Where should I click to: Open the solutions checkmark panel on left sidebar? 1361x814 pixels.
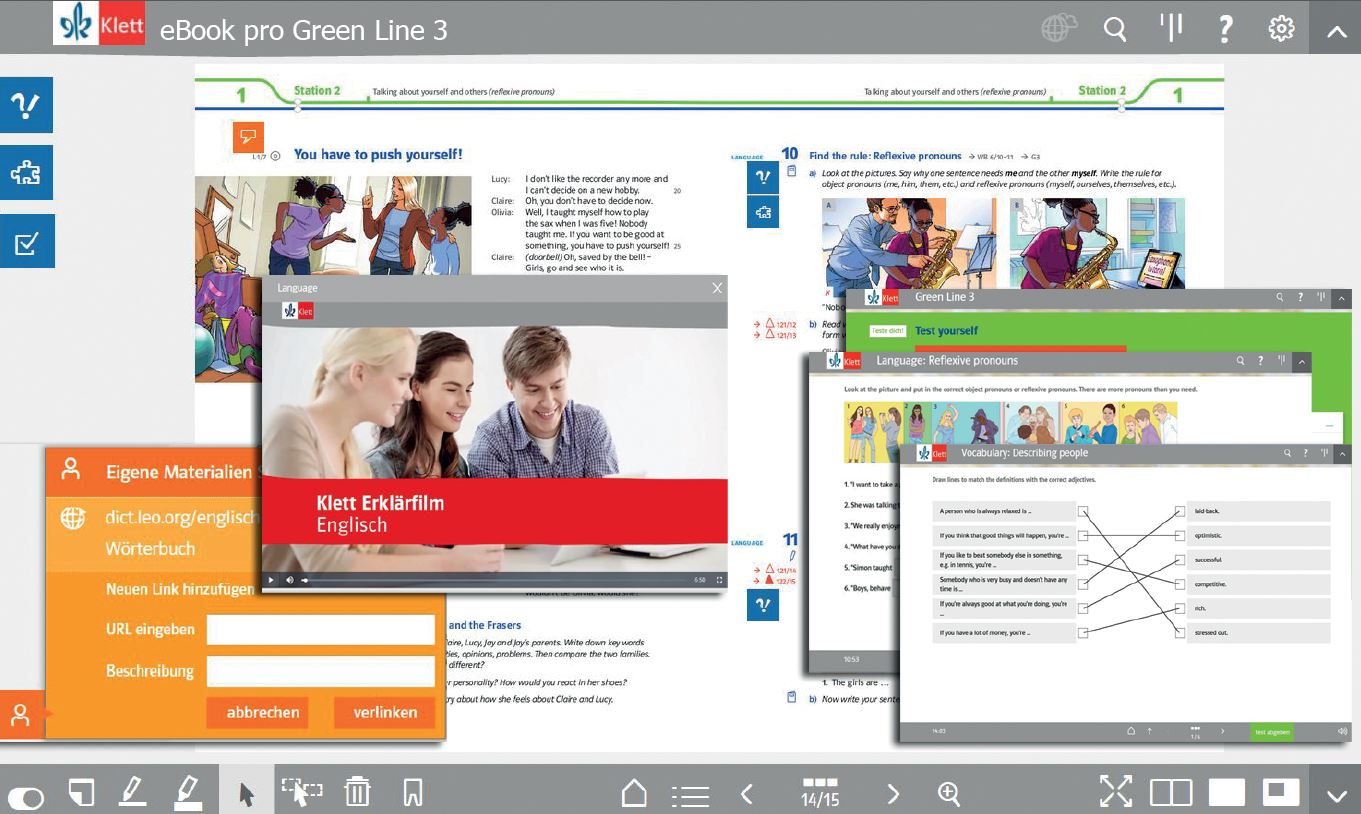coord(26,105)
